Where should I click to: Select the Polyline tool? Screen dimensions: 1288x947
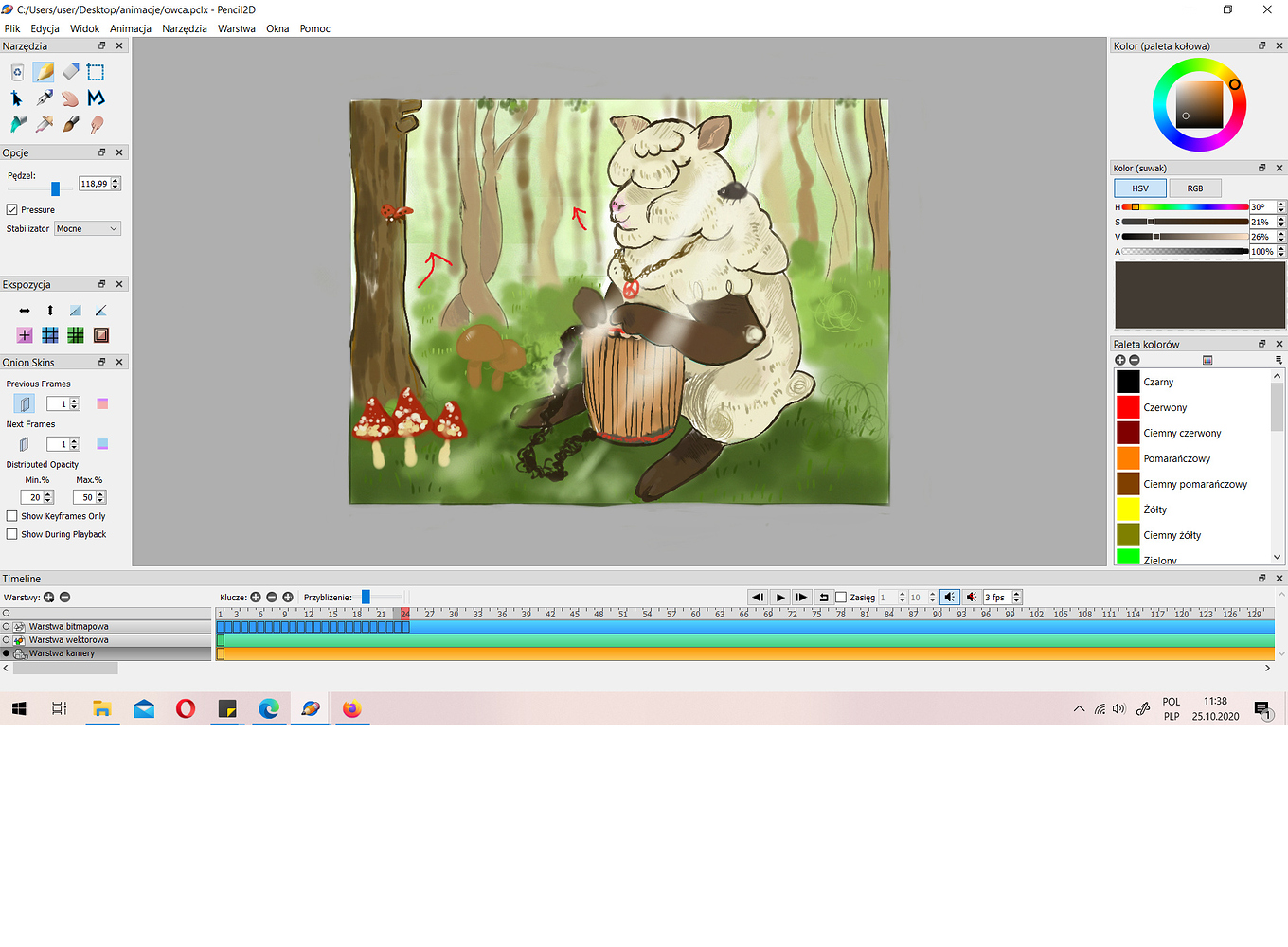96,98
